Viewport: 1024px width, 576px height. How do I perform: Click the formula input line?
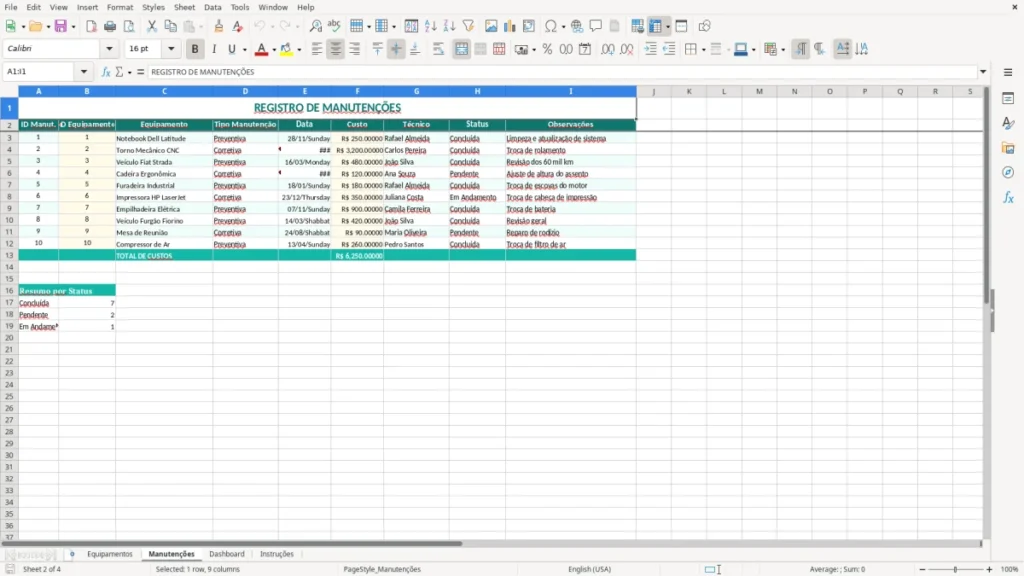pyautogui.click(x=562, y=72)
